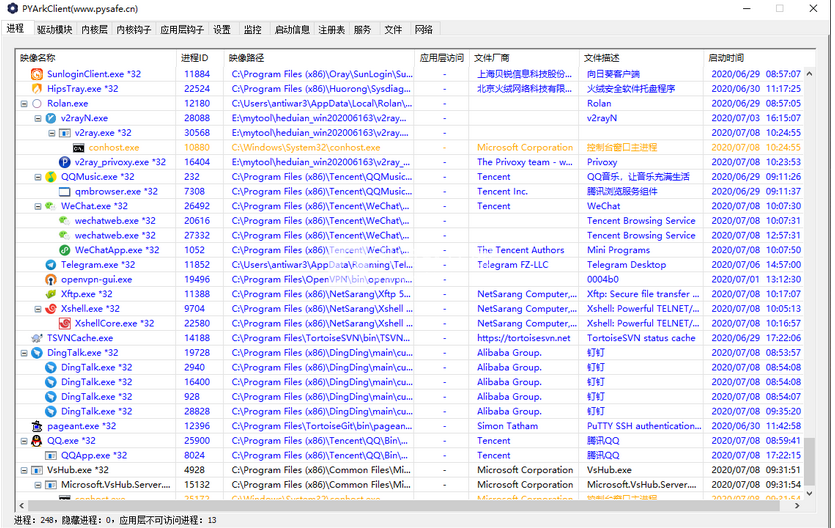This screenshot has width=835, height=528.
Task: Click the HipsTray.exe flame icon
Action: coord(37,89)
